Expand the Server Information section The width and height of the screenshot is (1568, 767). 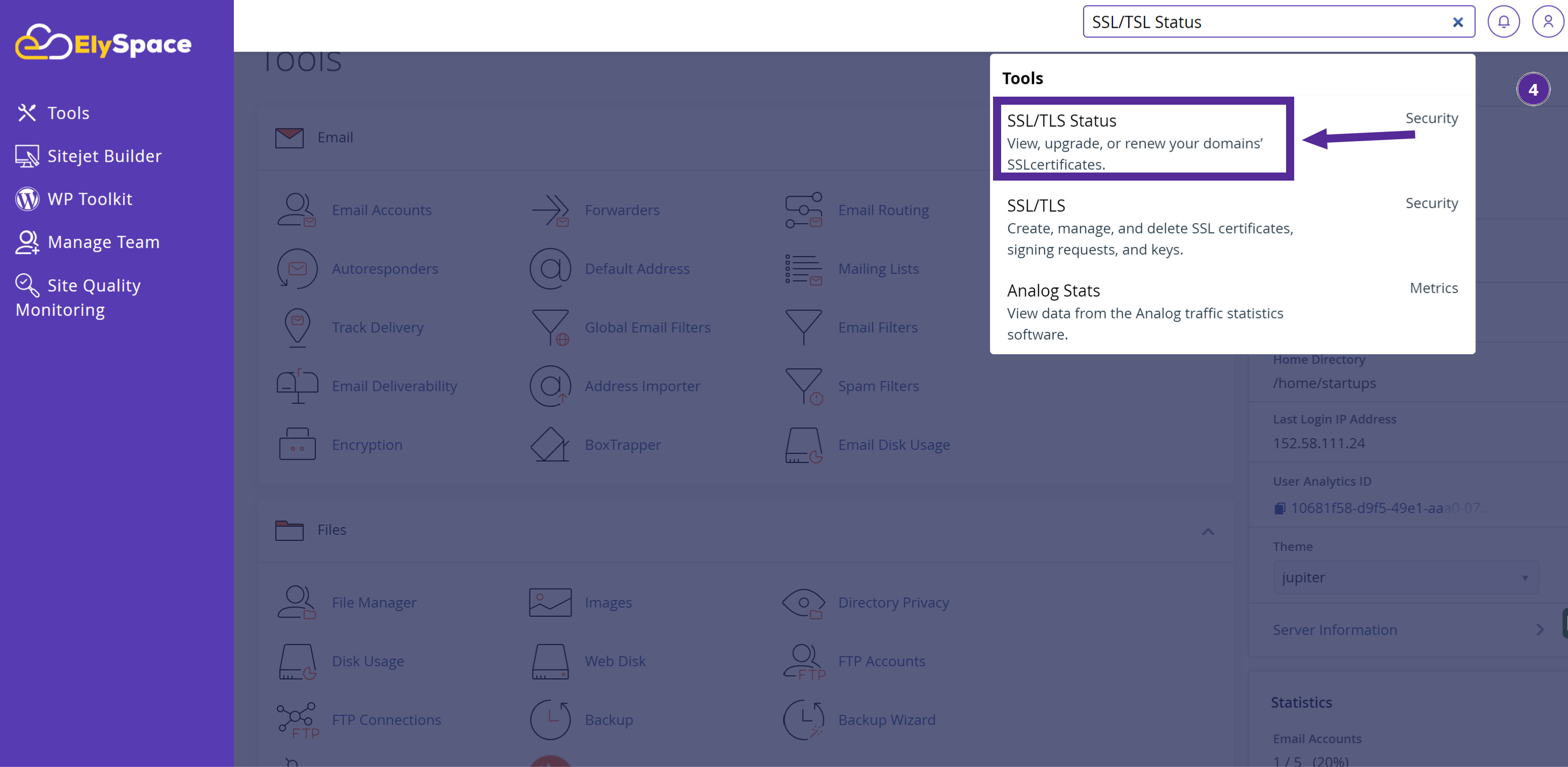[1544, 629]
